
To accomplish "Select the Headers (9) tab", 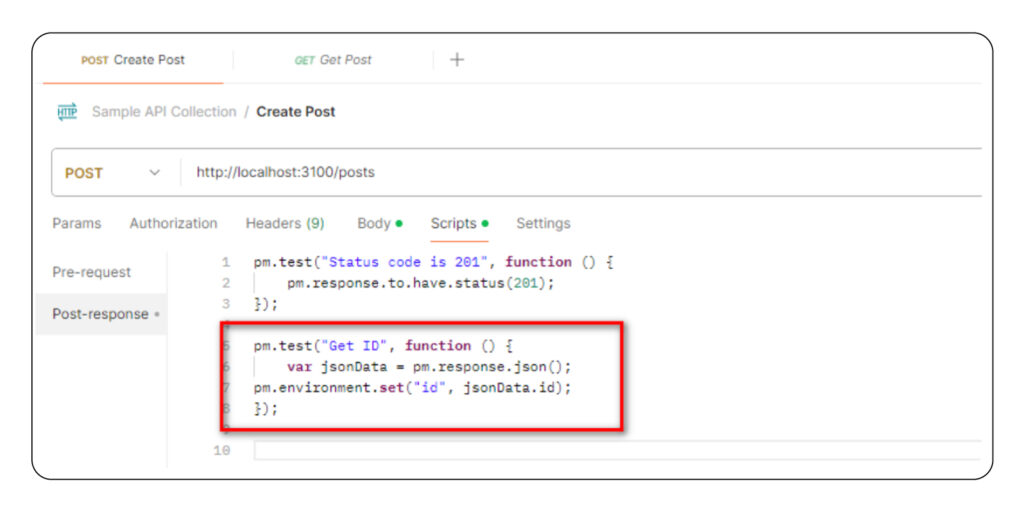I will click(285, 224).
